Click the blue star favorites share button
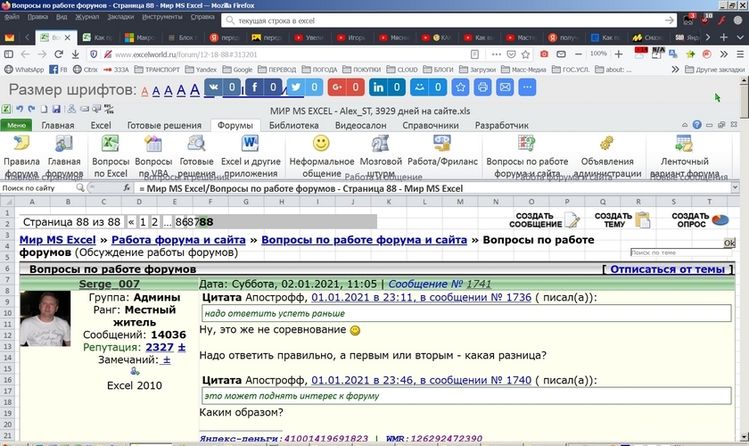 point(460,87)
